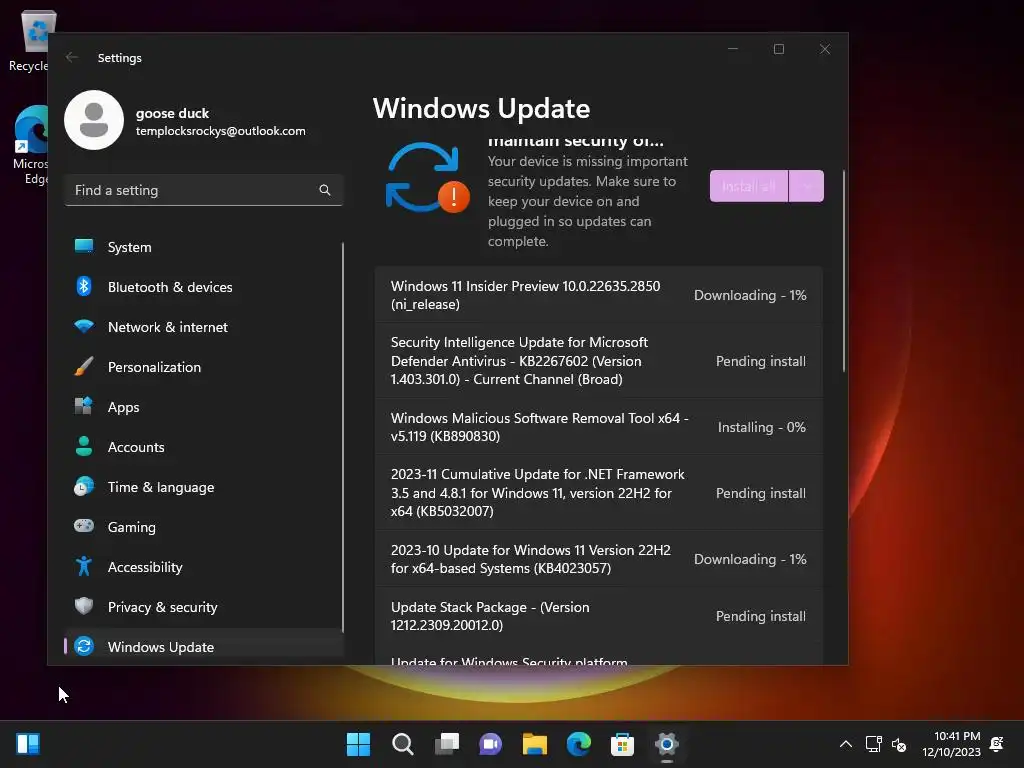
Task: Click the Bluetooth & devices icon
Action: coord(84,286)
